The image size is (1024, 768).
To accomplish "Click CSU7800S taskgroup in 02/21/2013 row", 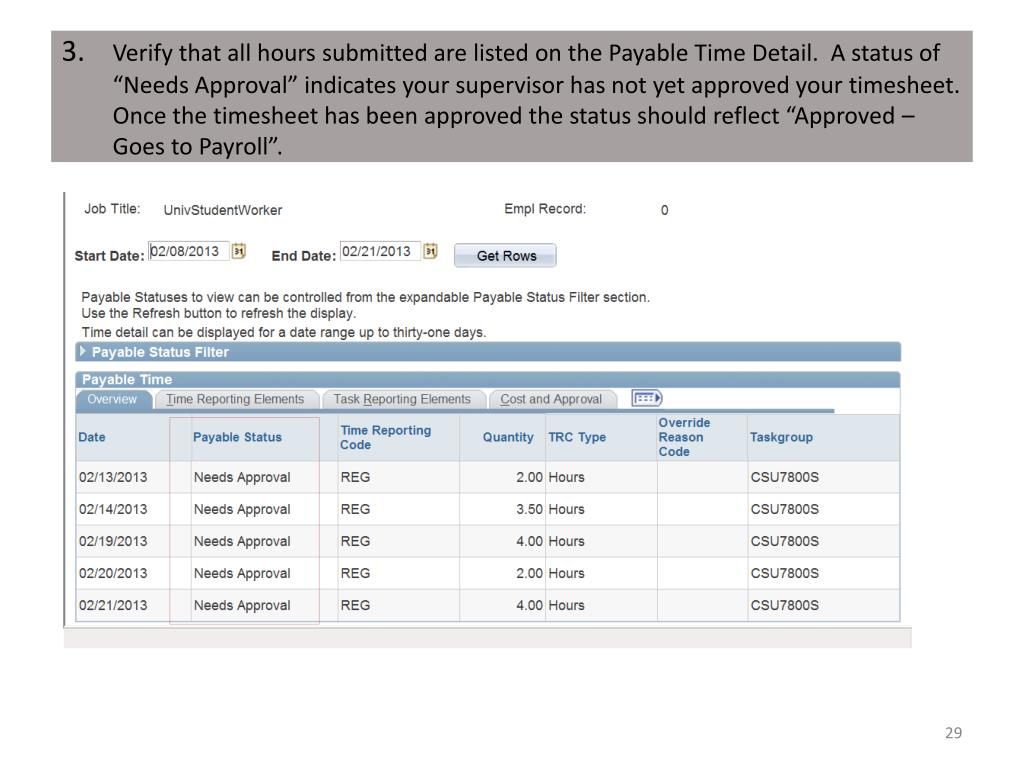I will tap(784, 605).
